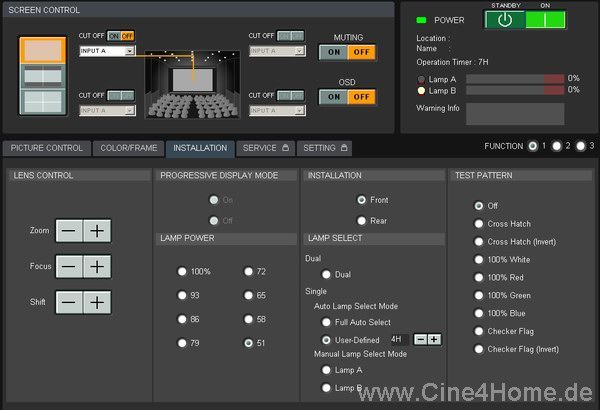Click the Zoom minus button
This screenshot has height=410, width=600.
pyautogui.click(x=68, y=231)
